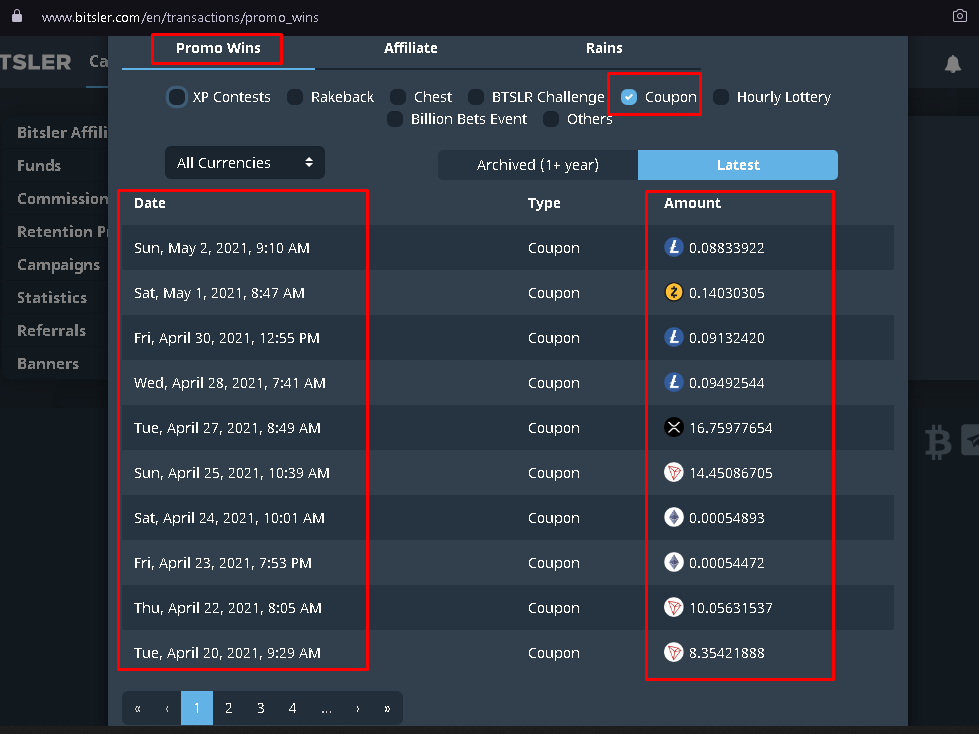This screenshot has height=734, width=979.
Task: Click the Date column header
Action: pos(150,203)
